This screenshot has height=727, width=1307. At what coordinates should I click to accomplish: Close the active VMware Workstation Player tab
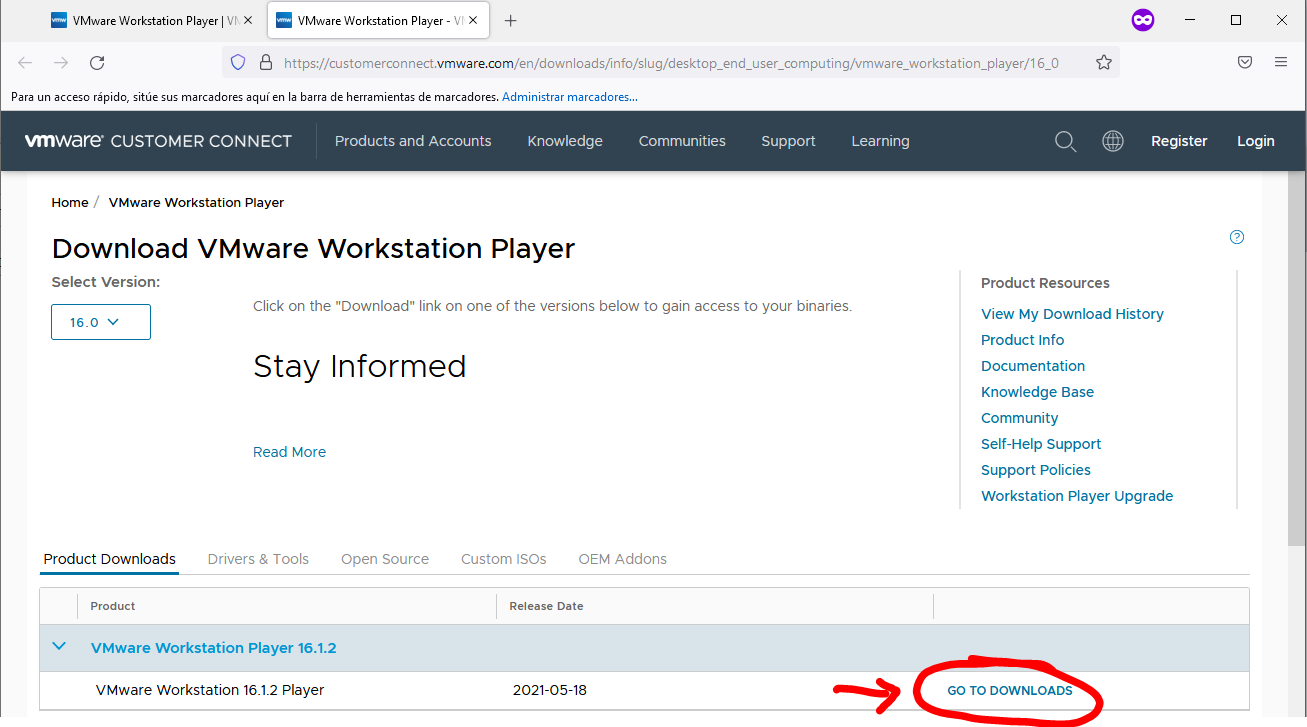[472, 20]
